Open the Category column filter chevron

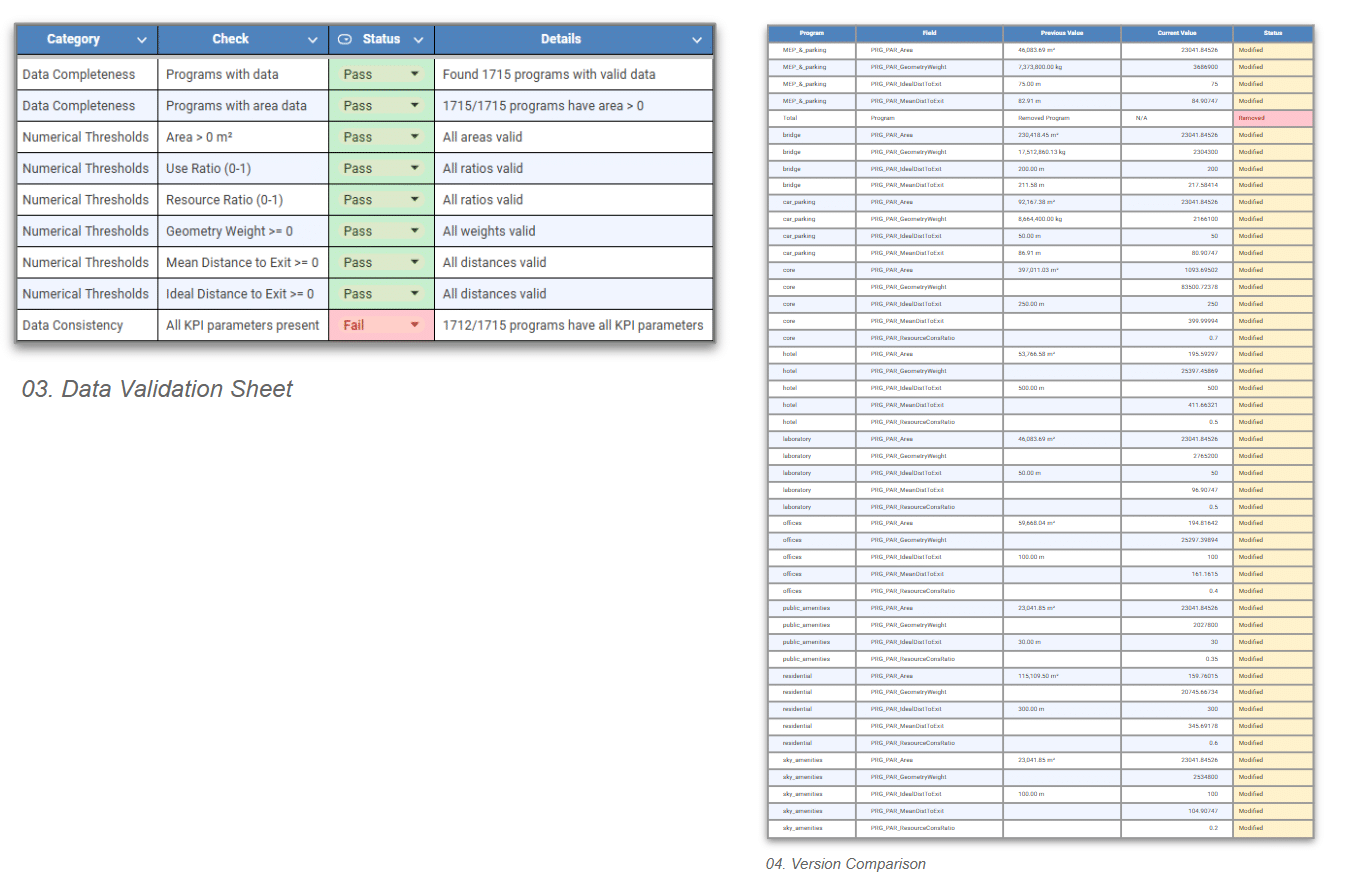point(141,40)
